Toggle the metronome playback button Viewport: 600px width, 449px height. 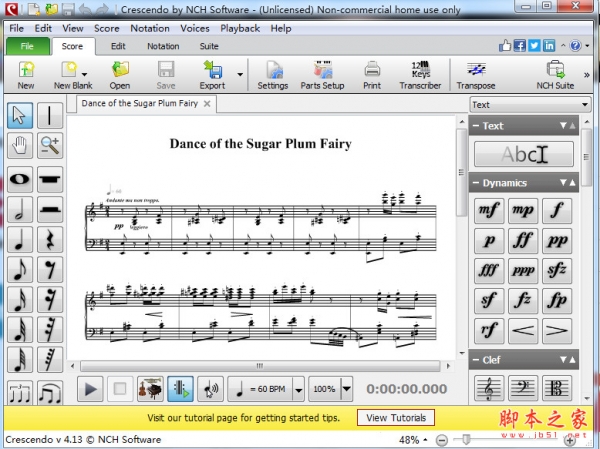tap(180, 389)
